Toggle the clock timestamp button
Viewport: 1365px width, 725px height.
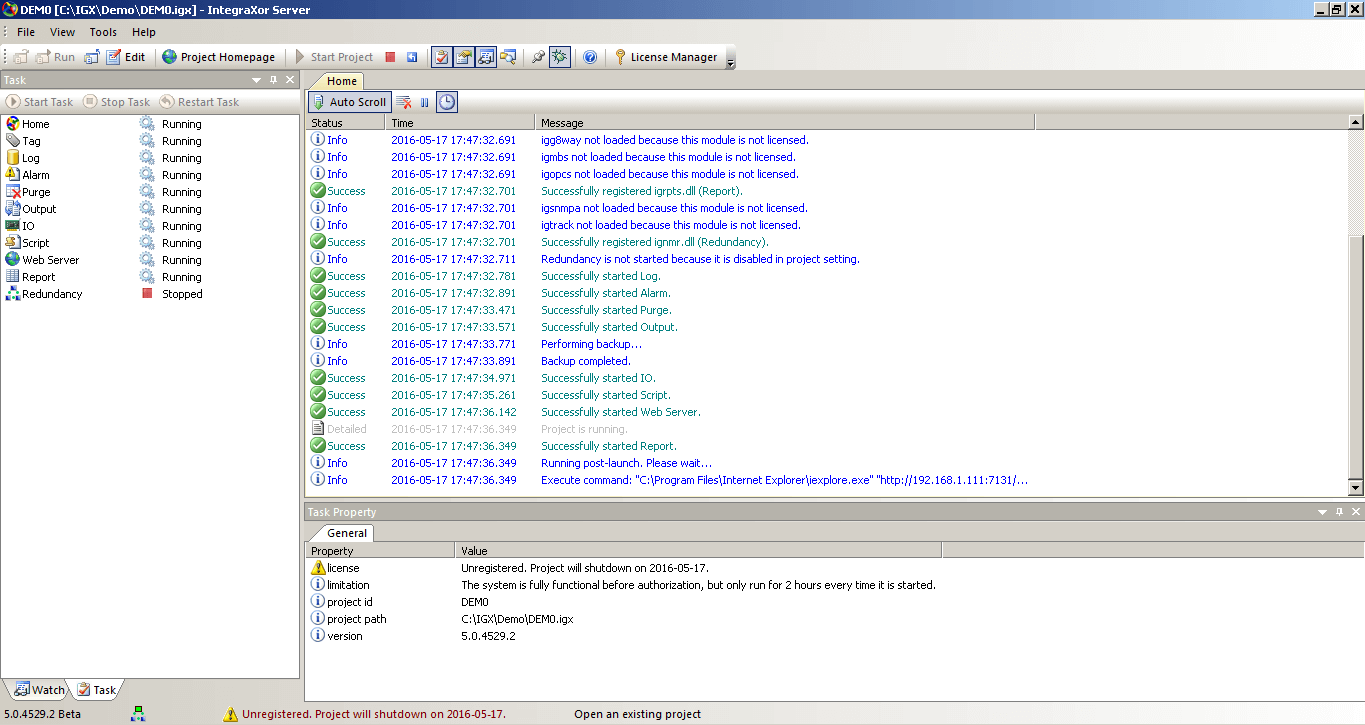(446, 102)
